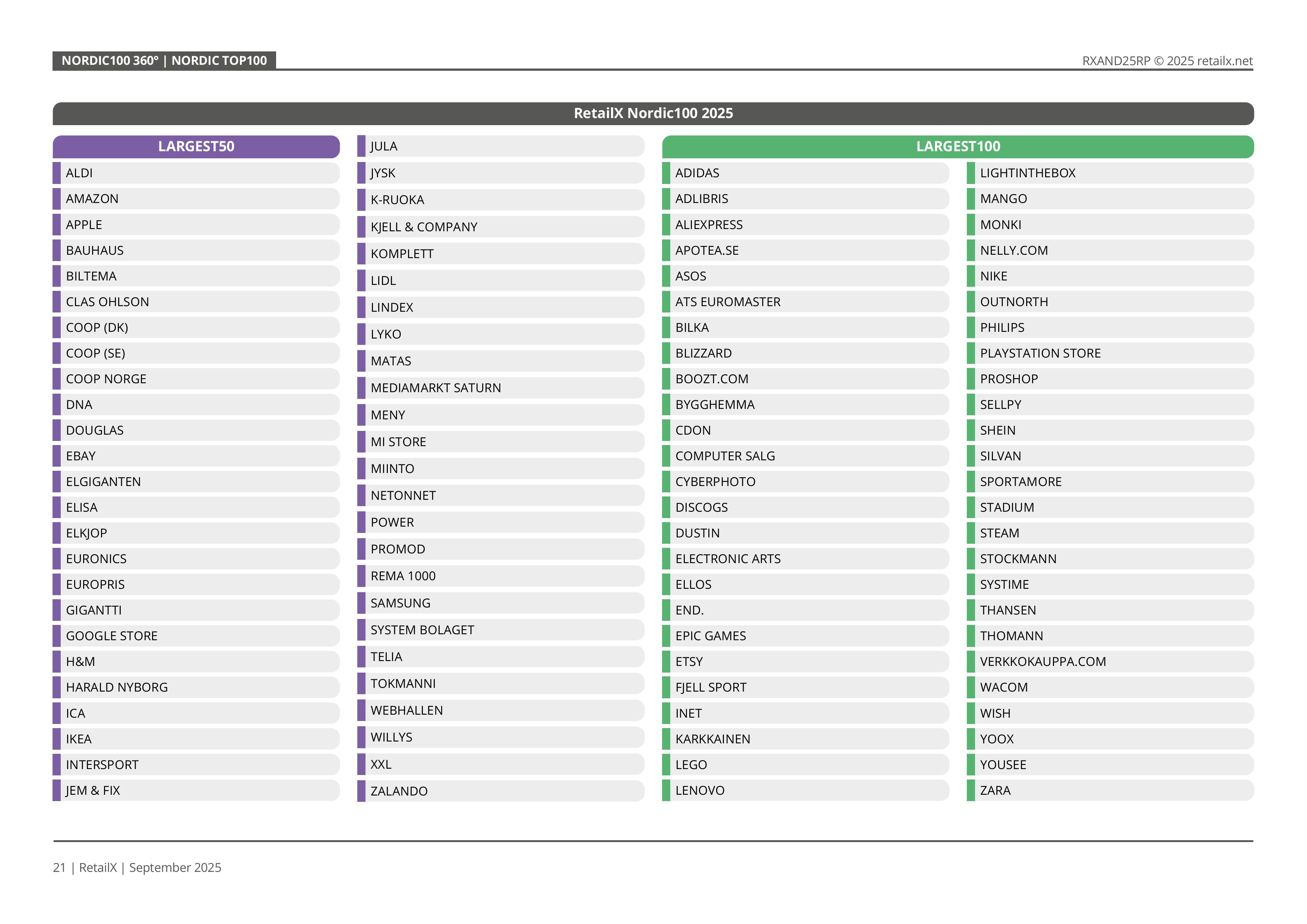
Task: Click the LARGEST100 green header
Action: (x=958, y=146)
